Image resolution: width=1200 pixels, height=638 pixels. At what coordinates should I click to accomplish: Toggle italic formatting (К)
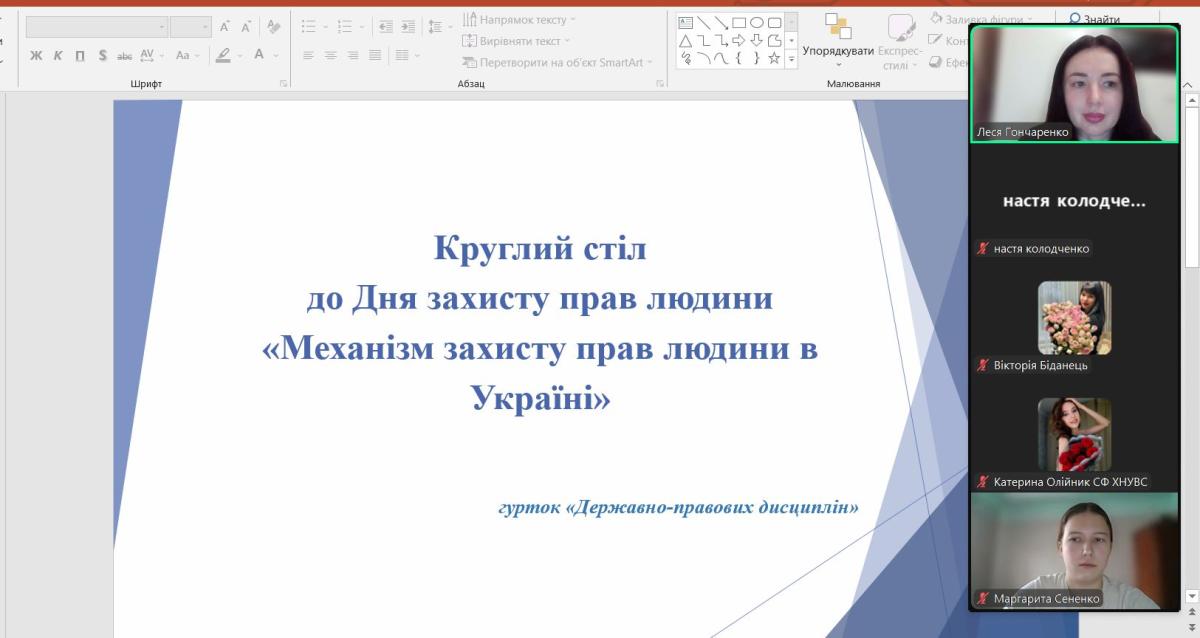coord(58,56)
